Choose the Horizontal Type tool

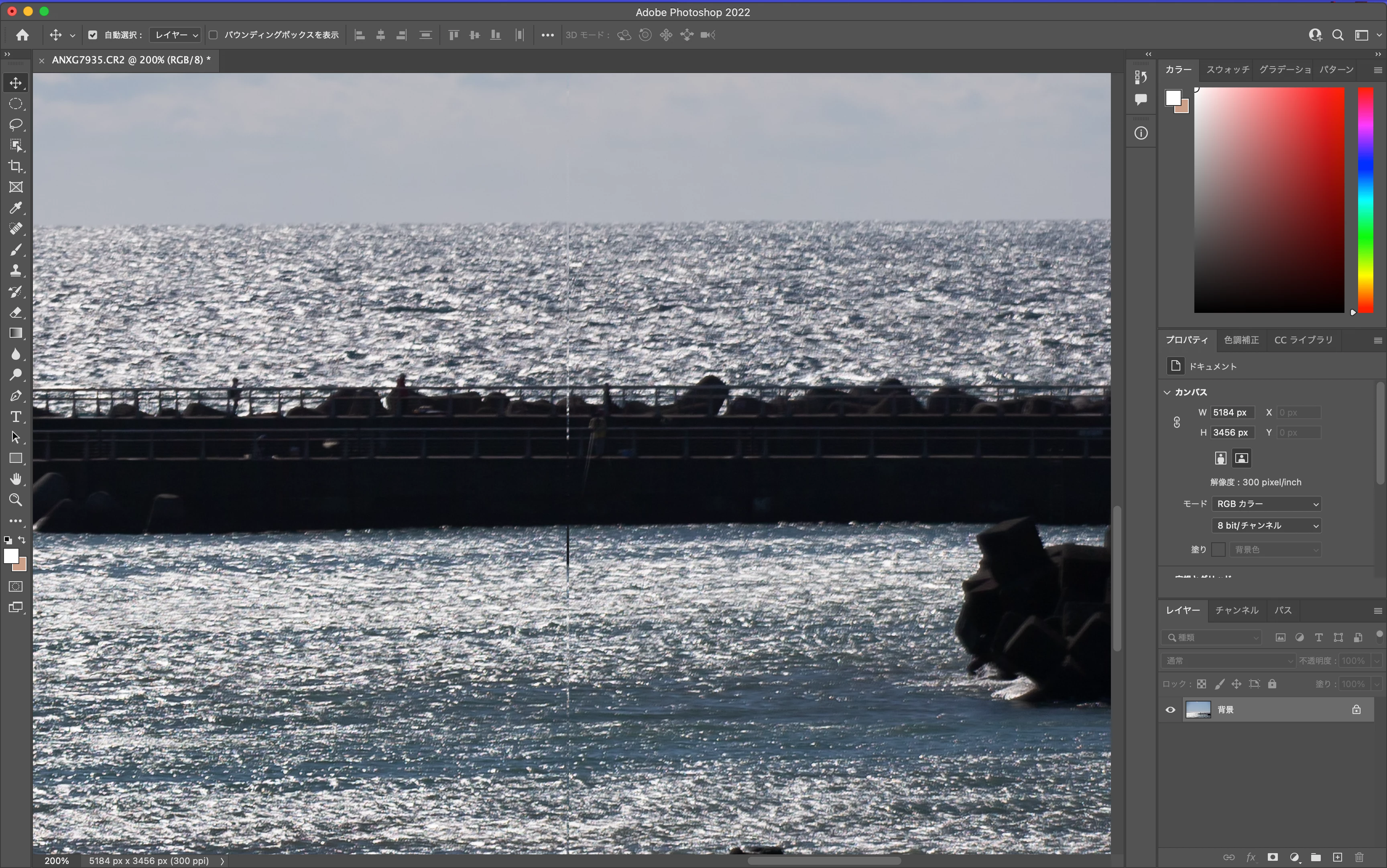tap(16, 417)
